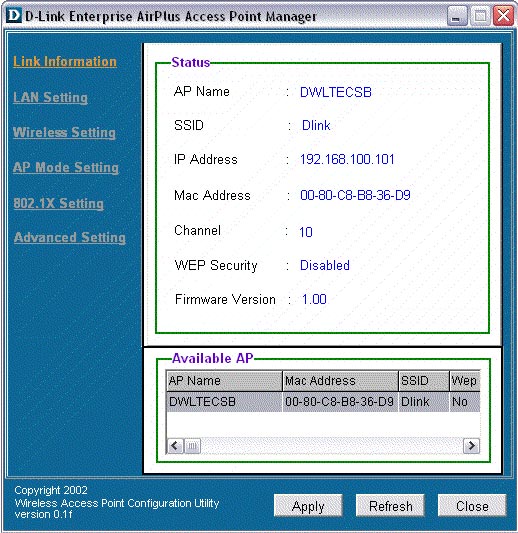The width and height of the screenshot is (518, 533).
Task: Select the DWLTECSB row in Available AP
Action: (x=323, y=401)
